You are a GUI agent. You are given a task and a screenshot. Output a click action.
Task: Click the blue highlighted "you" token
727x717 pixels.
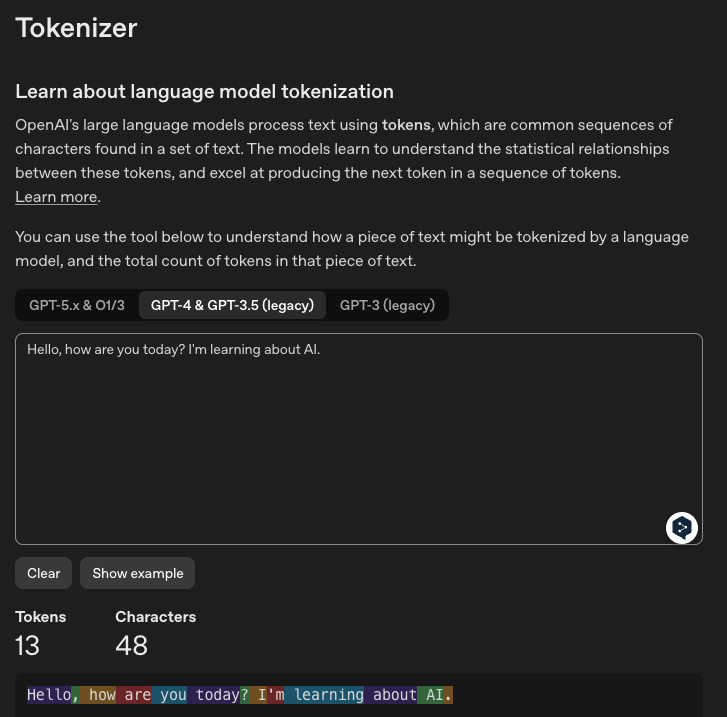[172, 695]
